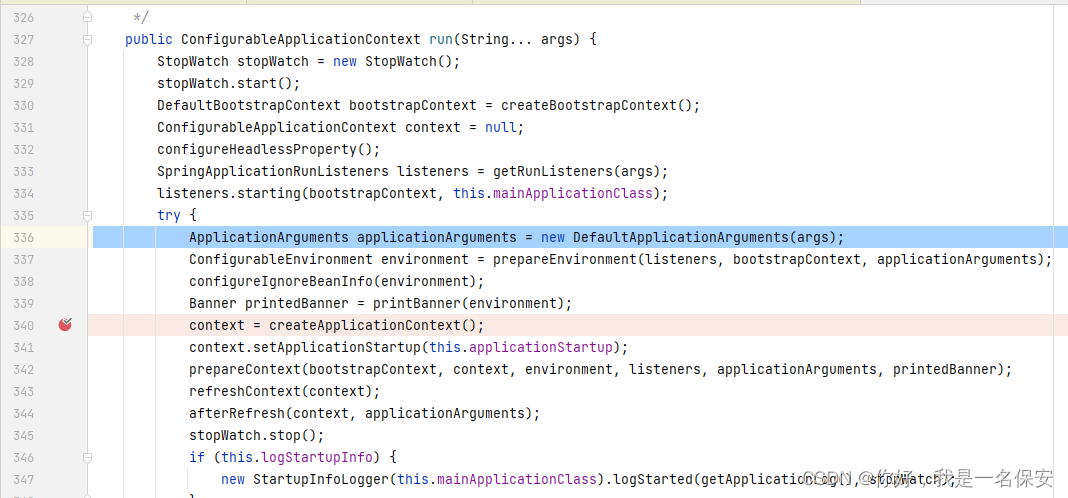
Task: Click stopWatch.start() statement
Action: coord(228,83)
